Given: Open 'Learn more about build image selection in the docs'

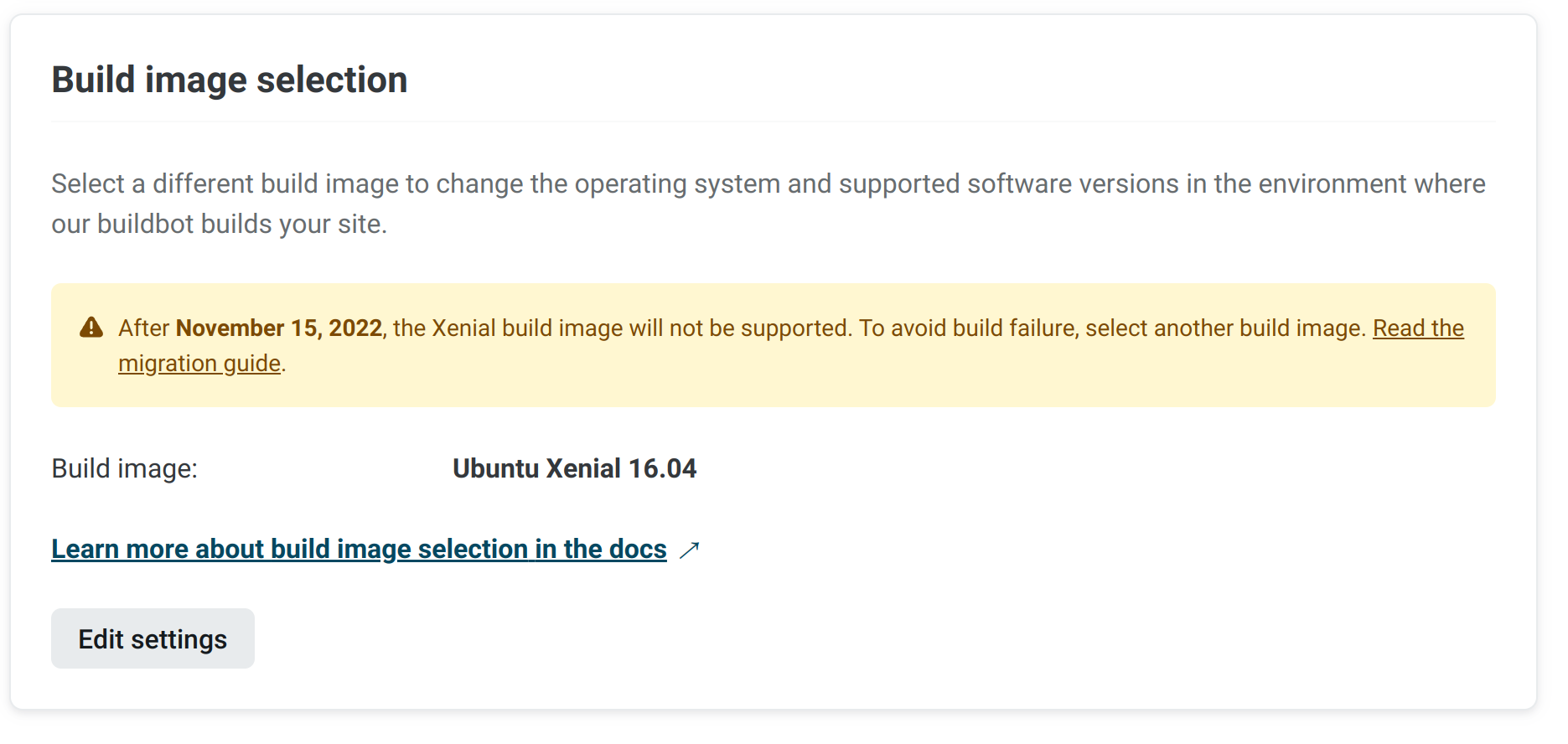Looking at the screenshot, I should click(x=359, y=550).
